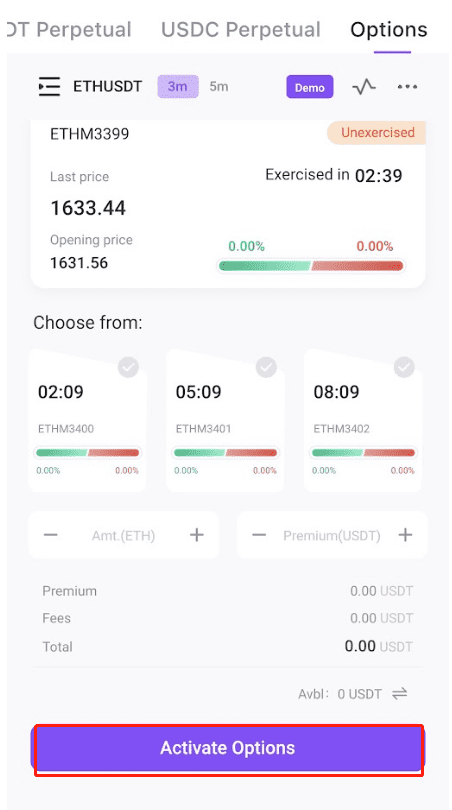Click the Amt.(ETH) plus button

(x=197, y=535)
